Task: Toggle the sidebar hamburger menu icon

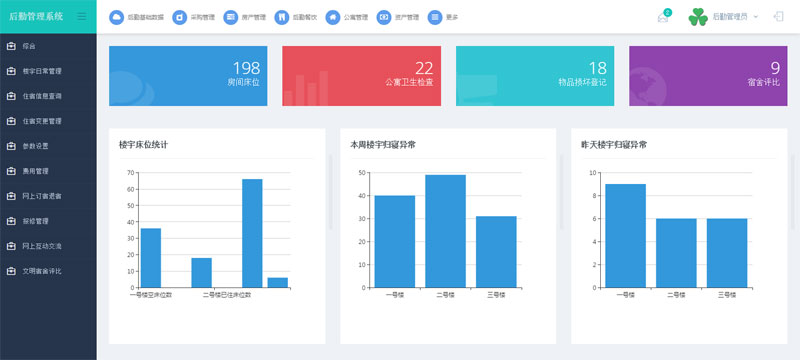Action: [82, 16]
